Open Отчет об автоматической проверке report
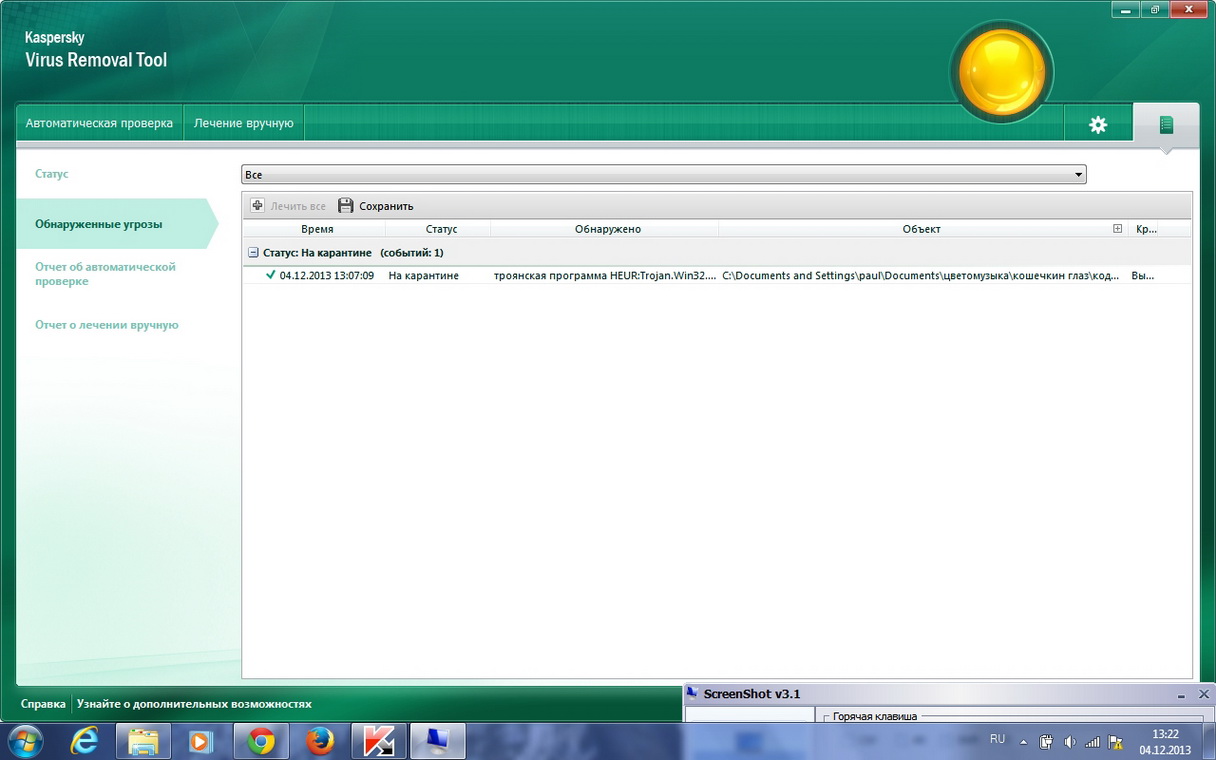 (105, 274)
